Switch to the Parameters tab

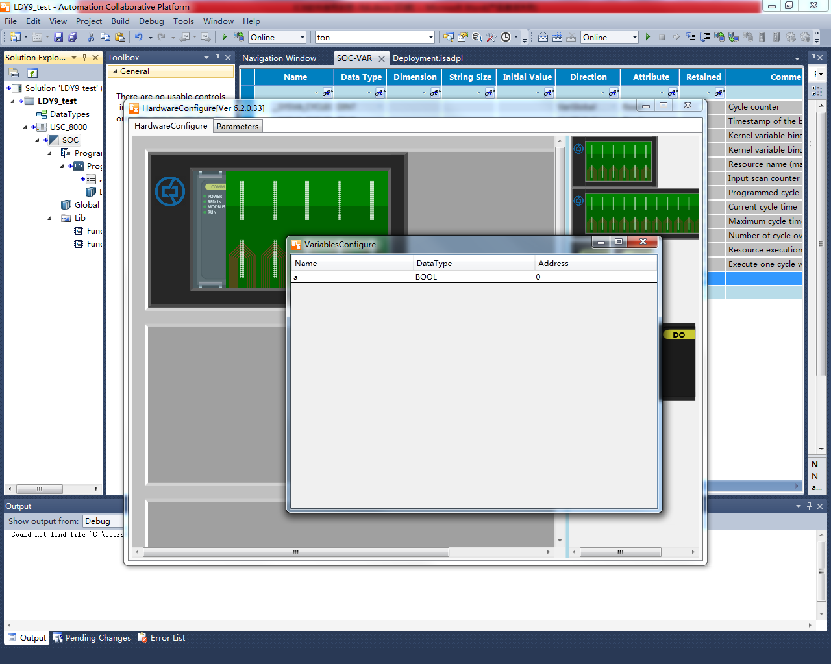[237, 126]
